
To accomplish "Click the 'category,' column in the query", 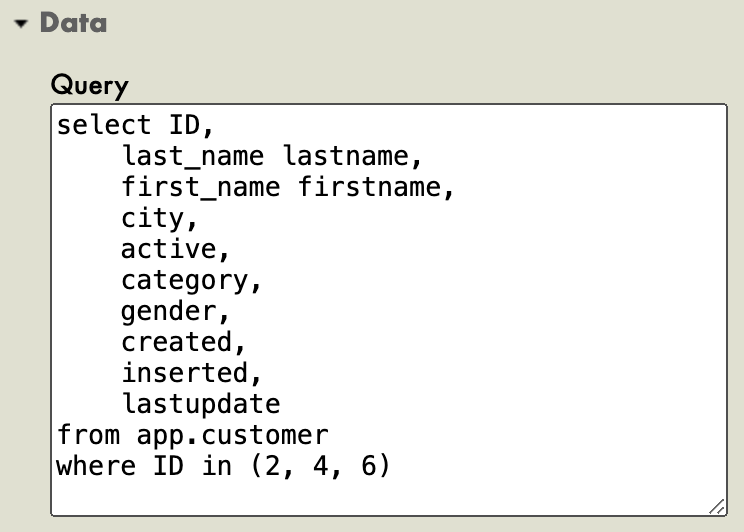I will (192, 280).
